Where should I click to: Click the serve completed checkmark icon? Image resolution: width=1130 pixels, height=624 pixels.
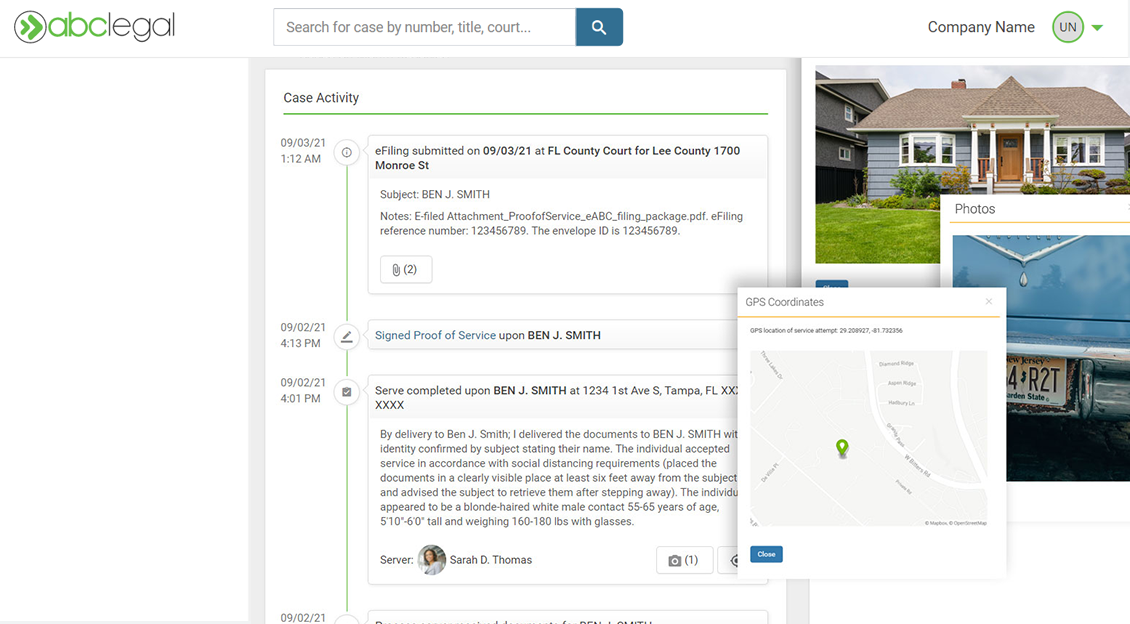coord(347,392)
